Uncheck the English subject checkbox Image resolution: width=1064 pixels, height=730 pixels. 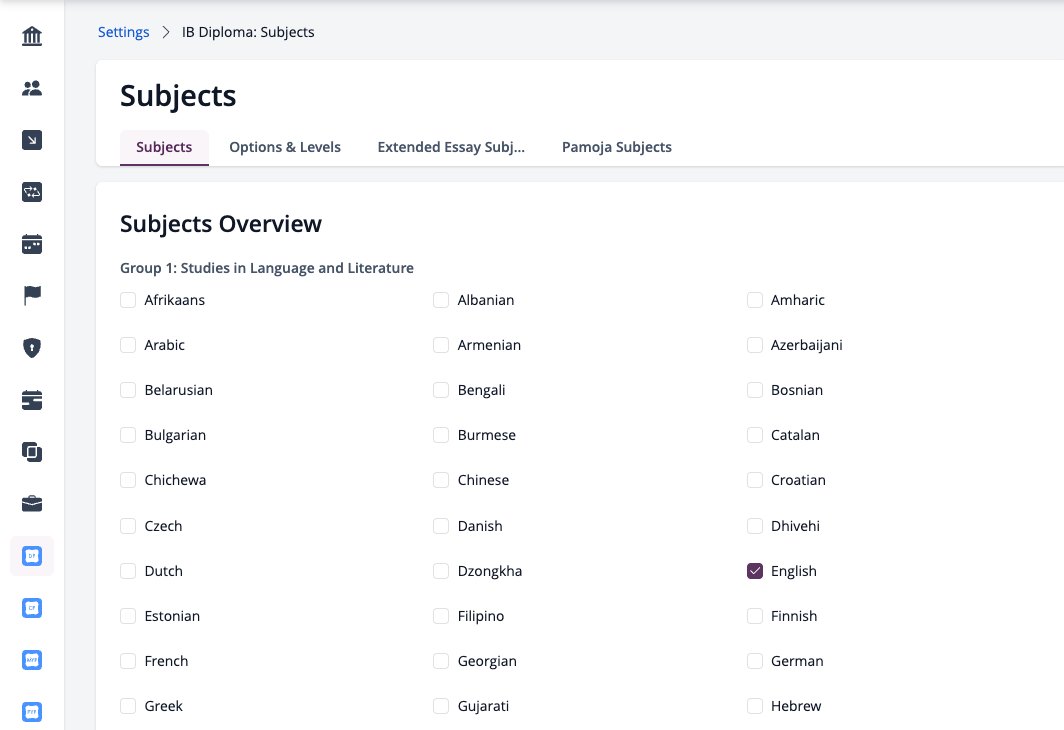[755, 571]
